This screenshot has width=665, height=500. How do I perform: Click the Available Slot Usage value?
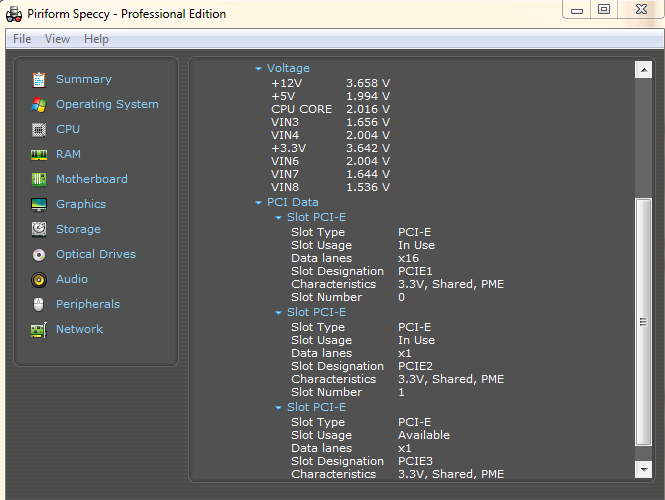[424, 435]
